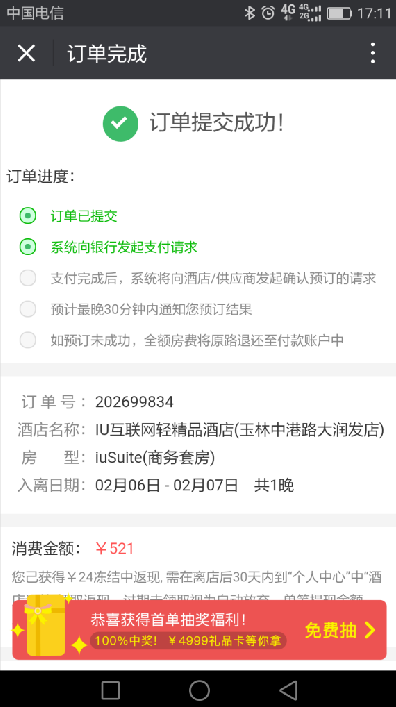Select the 订单已提交 radio indicator

click(x=28, y=216)
